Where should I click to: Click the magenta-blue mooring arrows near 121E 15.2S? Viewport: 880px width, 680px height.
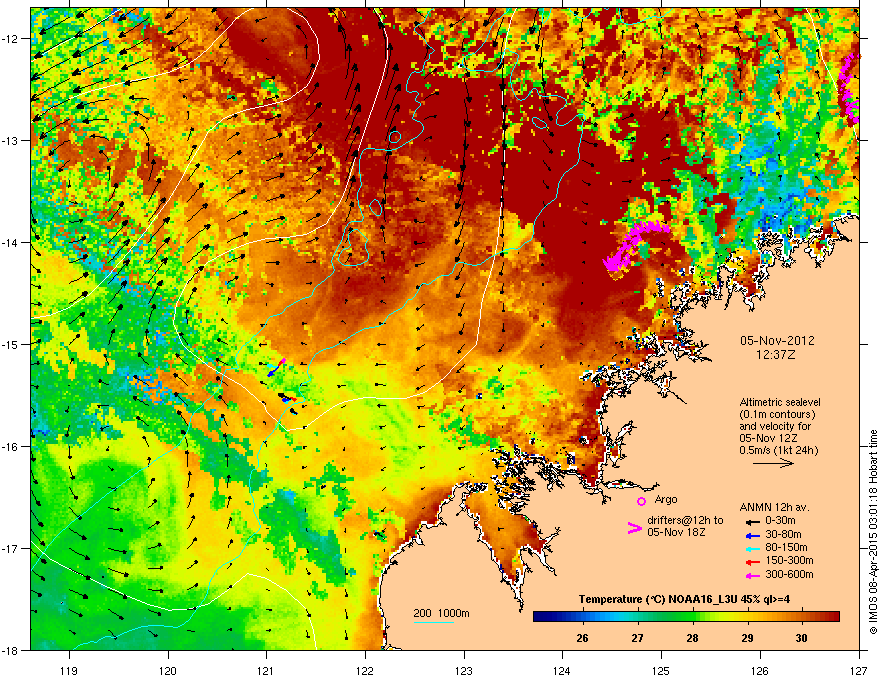pos(276,367)
